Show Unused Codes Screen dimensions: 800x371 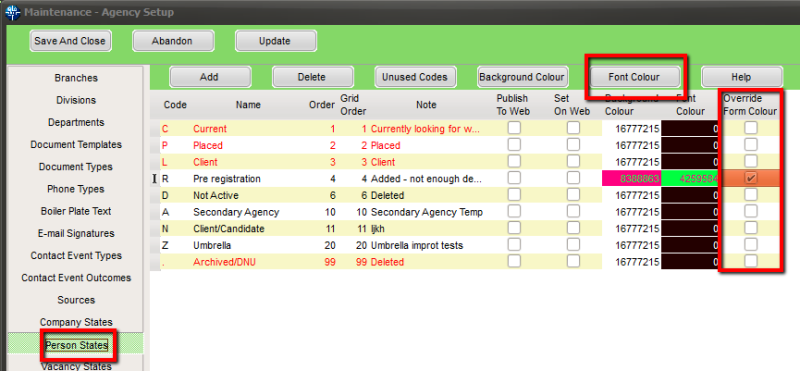coord(415,77)
